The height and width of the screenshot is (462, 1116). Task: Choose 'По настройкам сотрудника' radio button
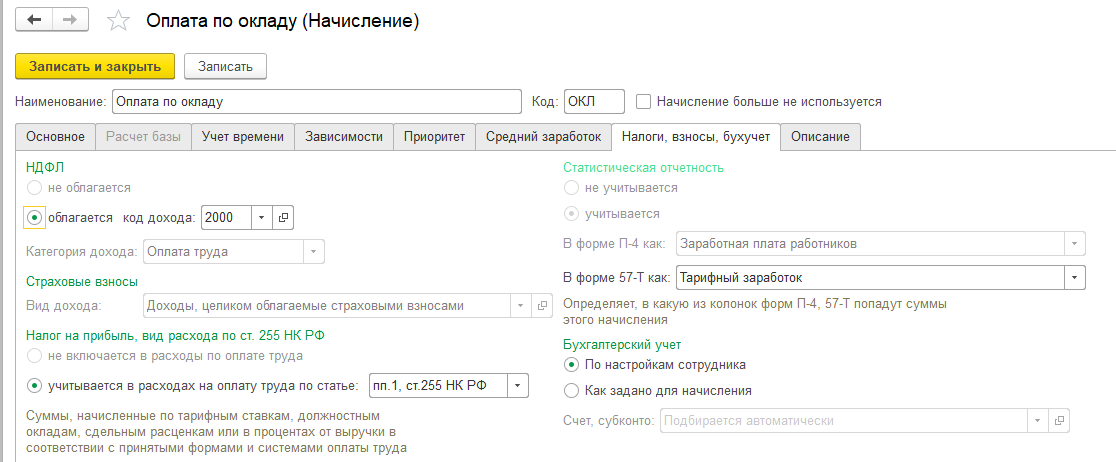pyautogui.click(x=572, y=364)
